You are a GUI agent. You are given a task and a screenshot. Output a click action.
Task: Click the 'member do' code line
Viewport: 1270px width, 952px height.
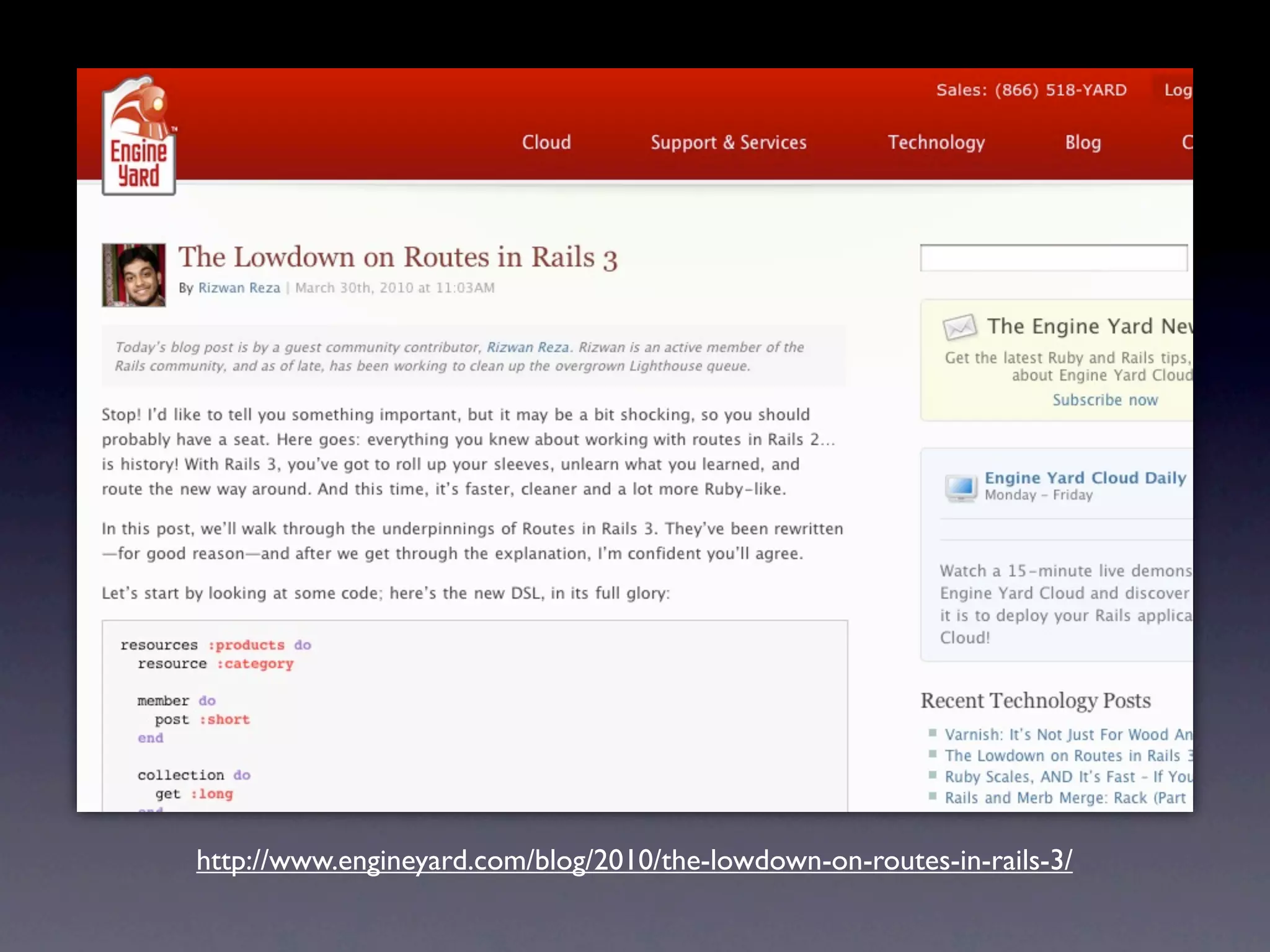pyautogui.click(x=177, y=700)
